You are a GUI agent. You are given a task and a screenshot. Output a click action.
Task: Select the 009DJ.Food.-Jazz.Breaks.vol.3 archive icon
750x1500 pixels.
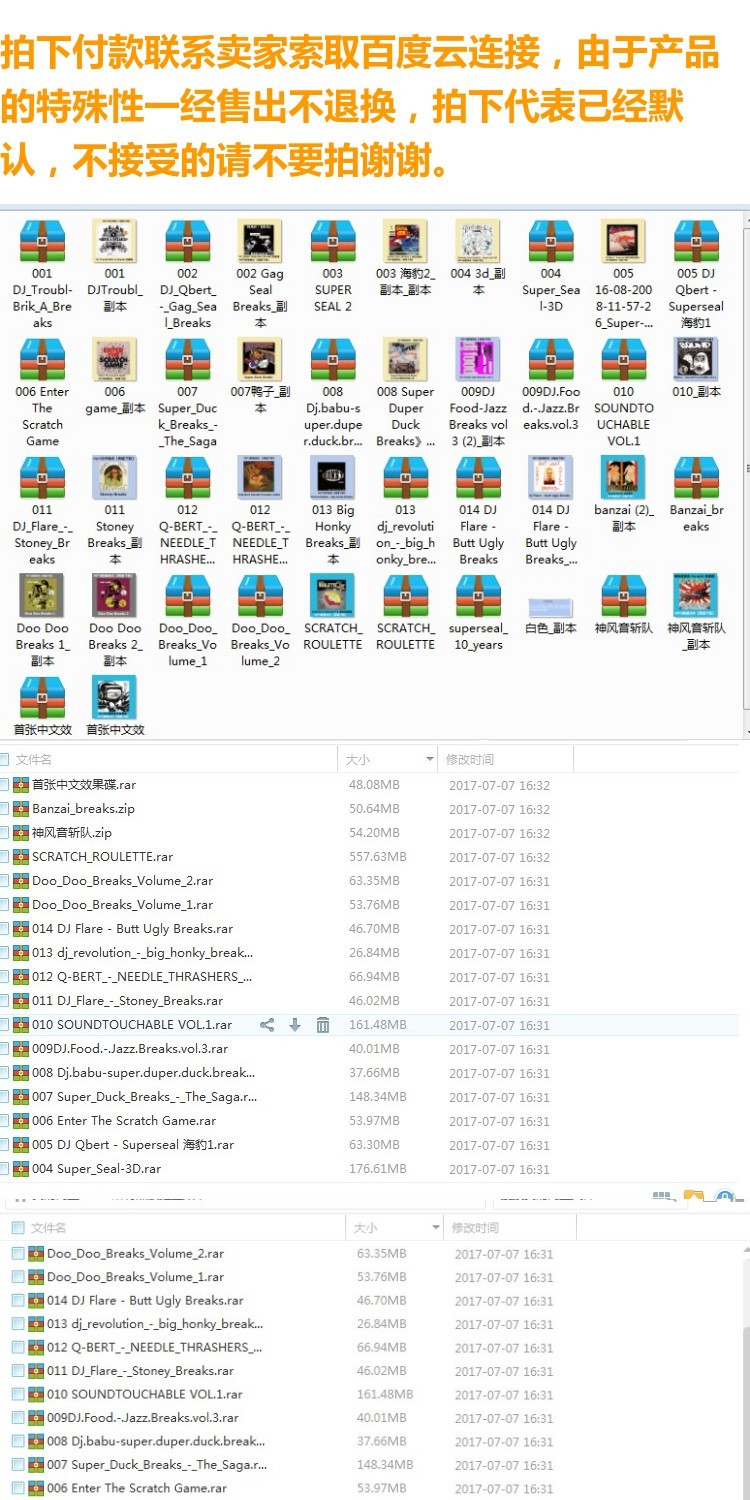[x=551, y=360]
